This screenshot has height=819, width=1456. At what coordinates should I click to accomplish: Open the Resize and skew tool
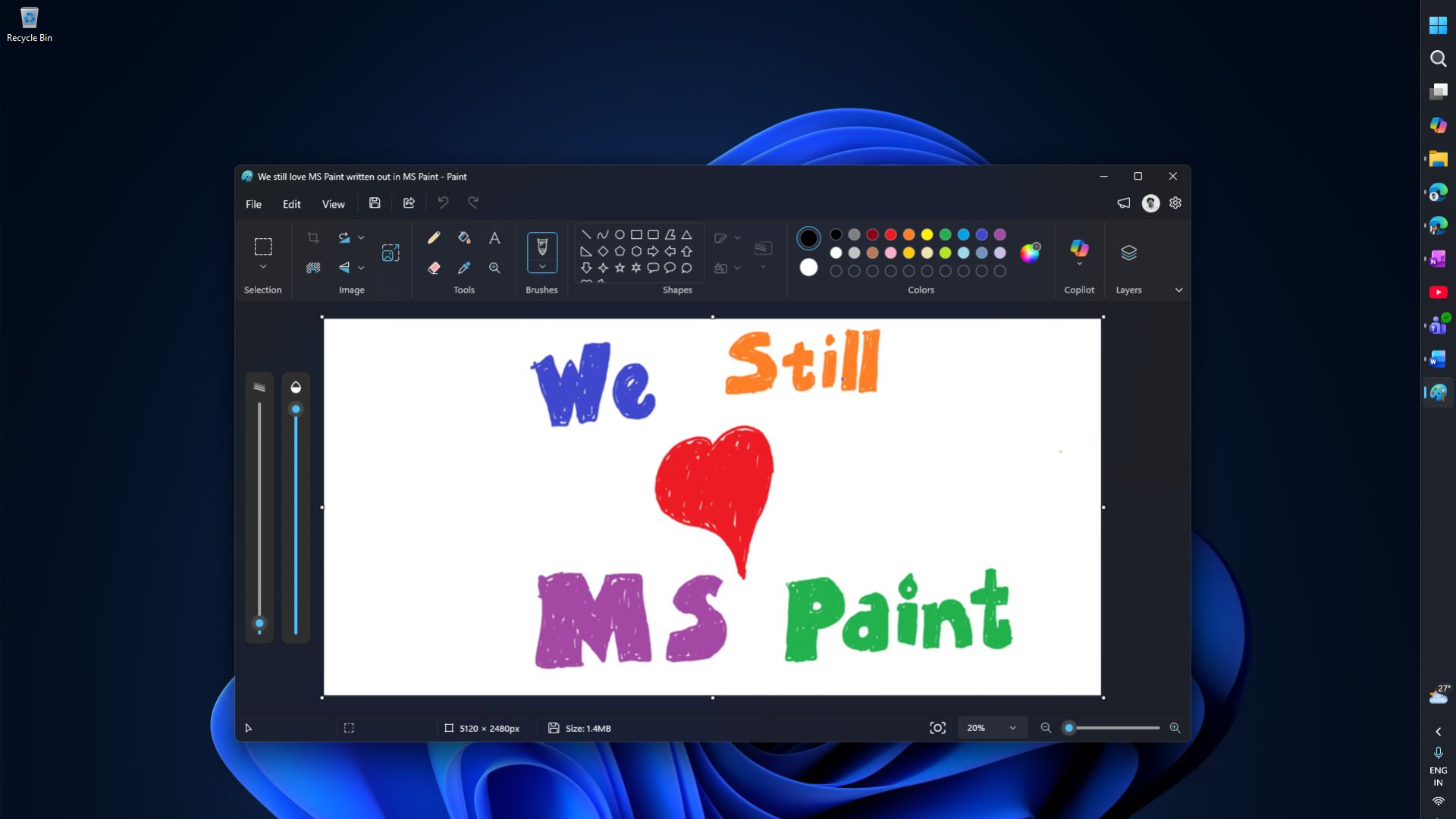pyautogui.click(x=391, y=253)
